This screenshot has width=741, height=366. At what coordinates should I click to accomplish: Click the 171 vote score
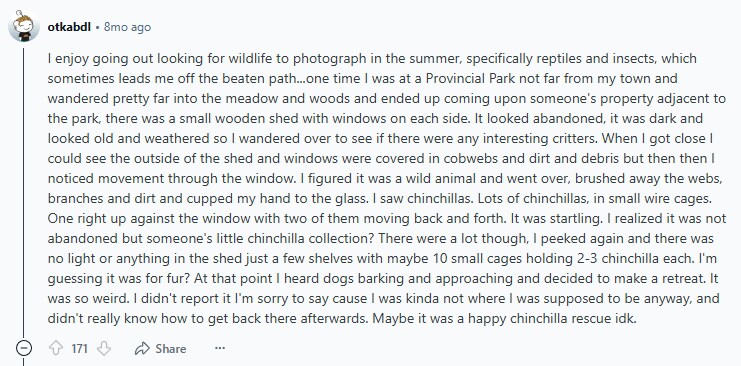point(79,349)
